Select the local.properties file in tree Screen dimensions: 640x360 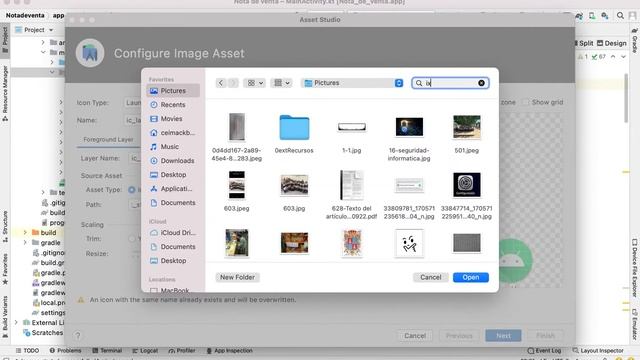point(49,302)
